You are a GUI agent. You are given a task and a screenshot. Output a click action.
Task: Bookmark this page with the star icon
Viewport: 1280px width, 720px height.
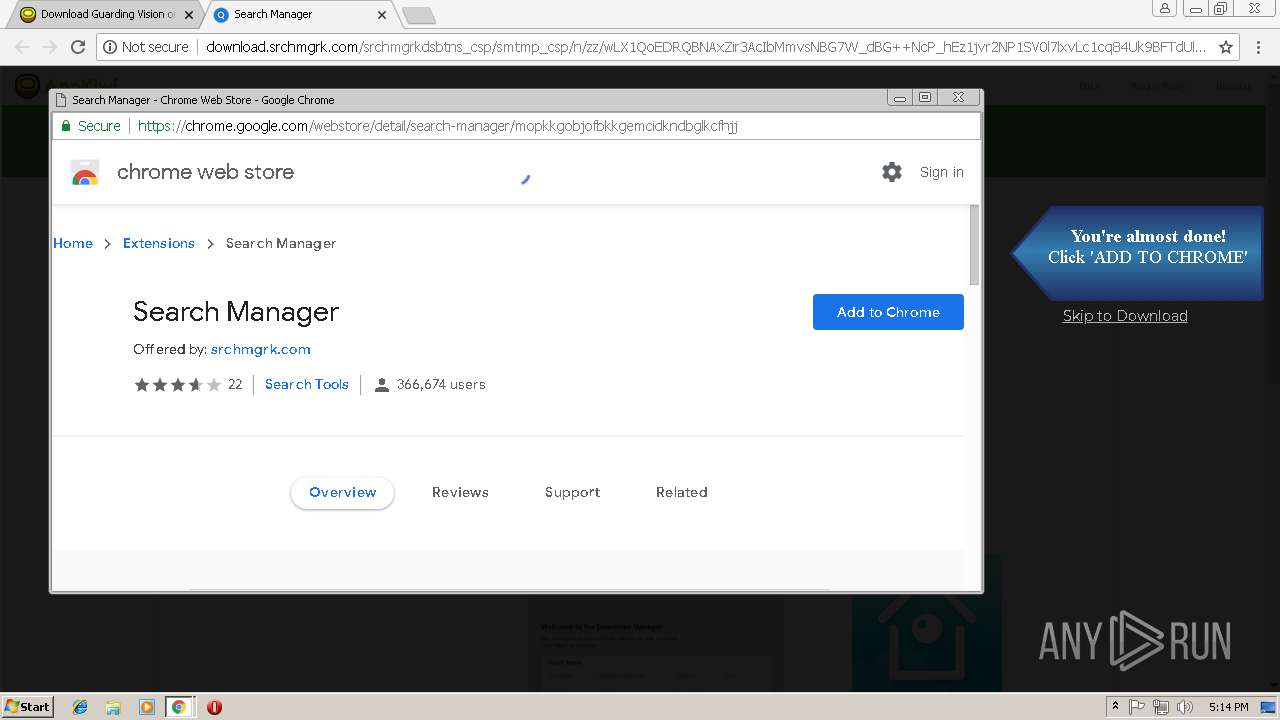1226,47
